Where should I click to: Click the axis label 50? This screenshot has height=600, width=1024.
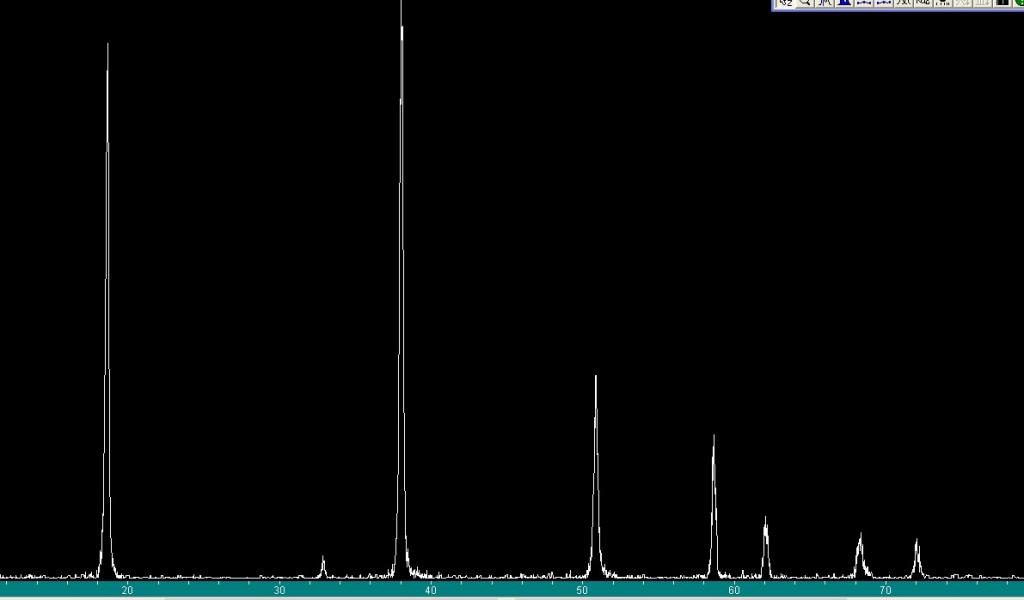click(583, 590)
